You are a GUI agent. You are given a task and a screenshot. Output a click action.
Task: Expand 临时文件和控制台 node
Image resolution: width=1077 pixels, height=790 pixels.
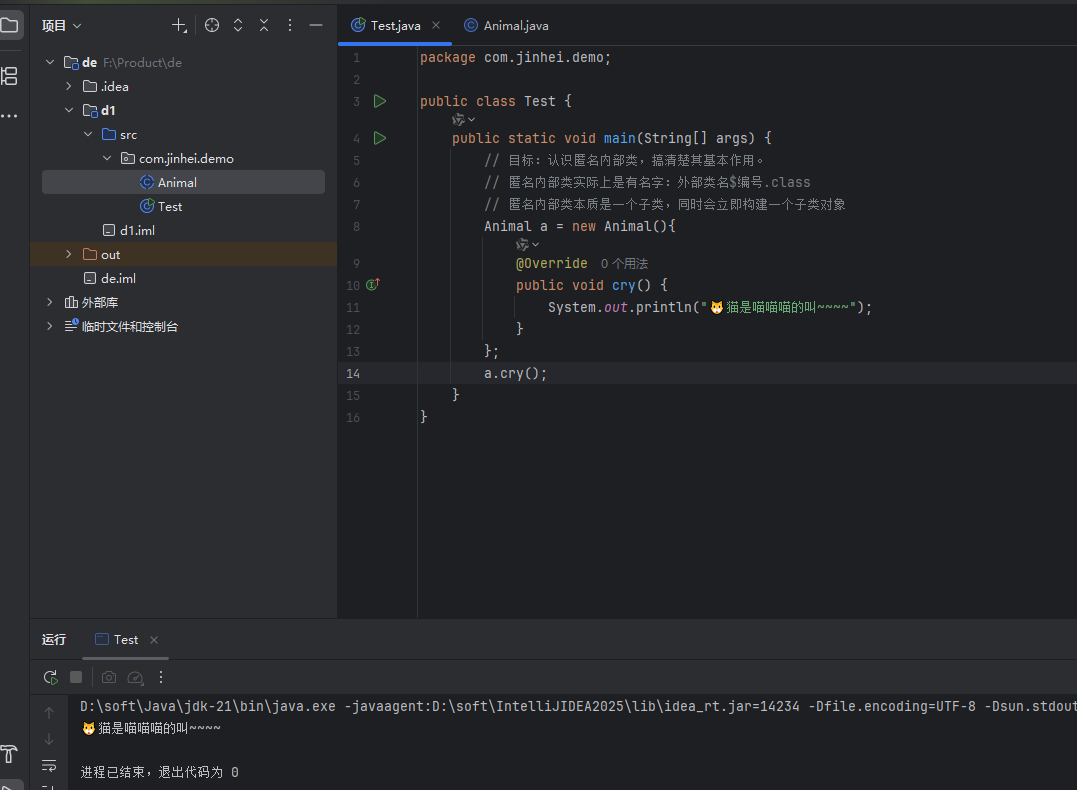point(50,326)
